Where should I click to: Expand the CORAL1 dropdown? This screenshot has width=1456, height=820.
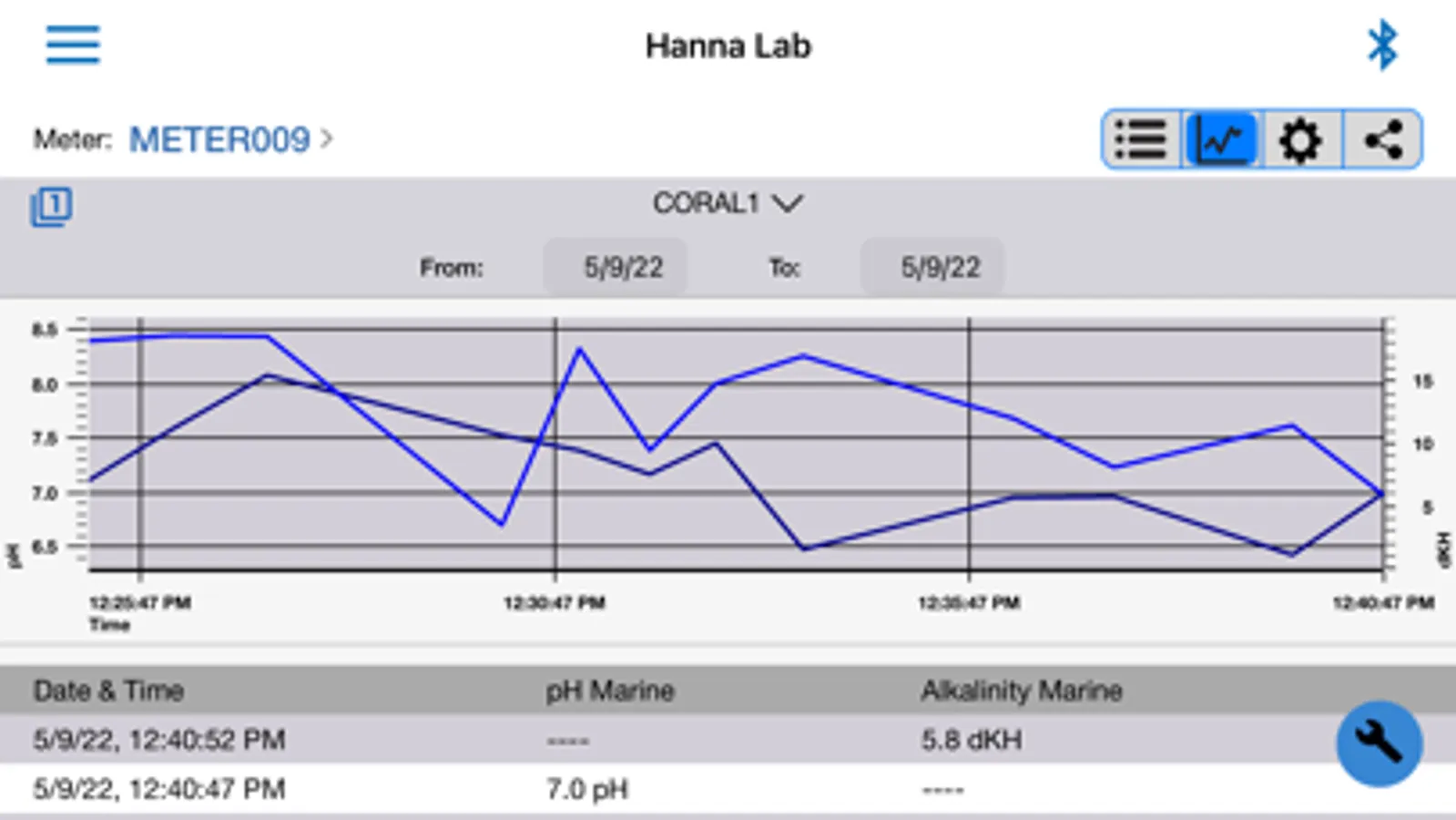pos(728,203)
